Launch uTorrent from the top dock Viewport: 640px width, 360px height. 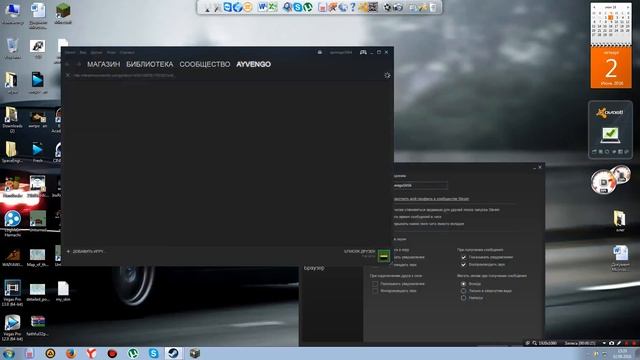tap(308, 7)
